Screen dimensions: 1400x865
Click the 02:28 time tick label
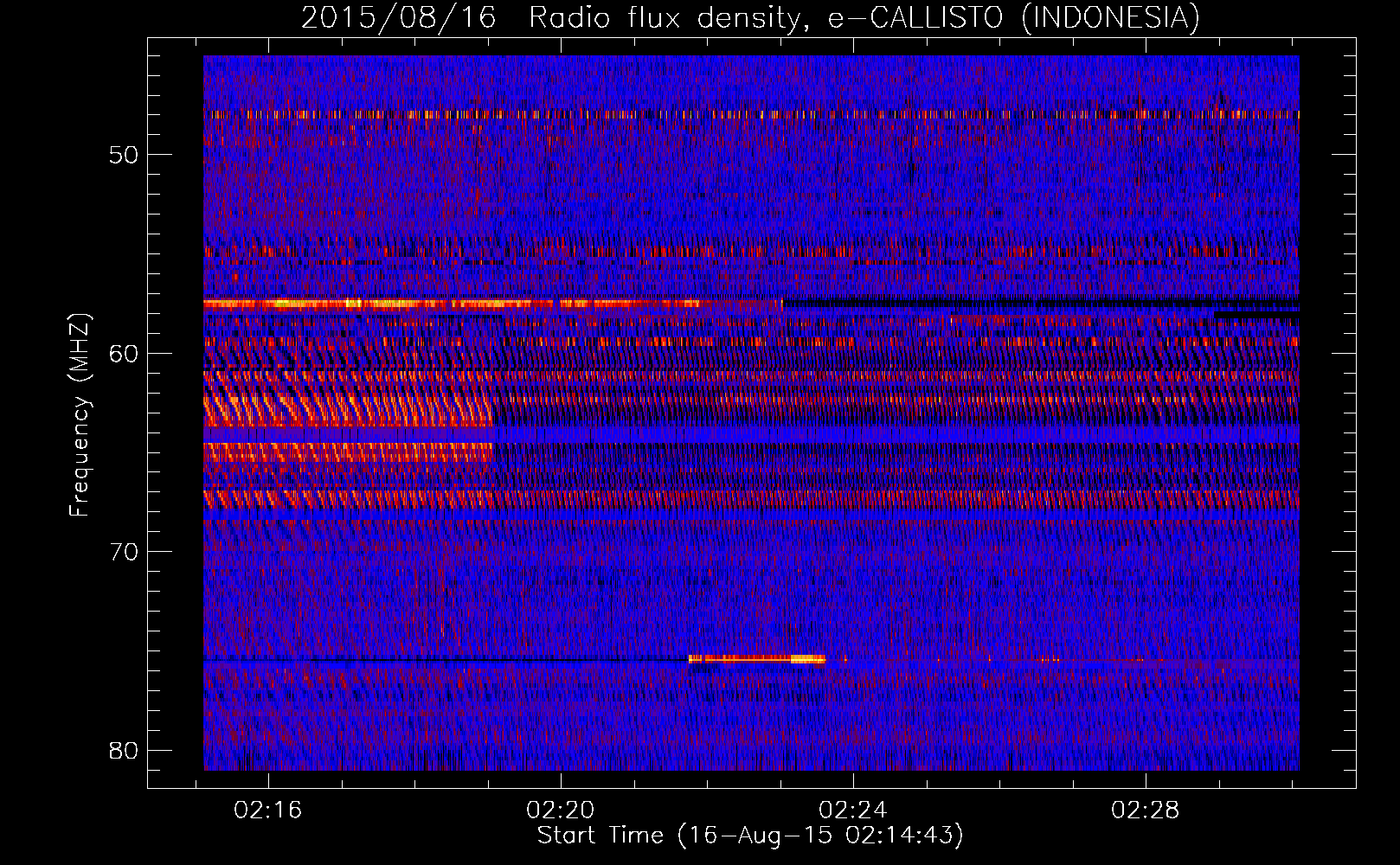(x=1146, y=810)
